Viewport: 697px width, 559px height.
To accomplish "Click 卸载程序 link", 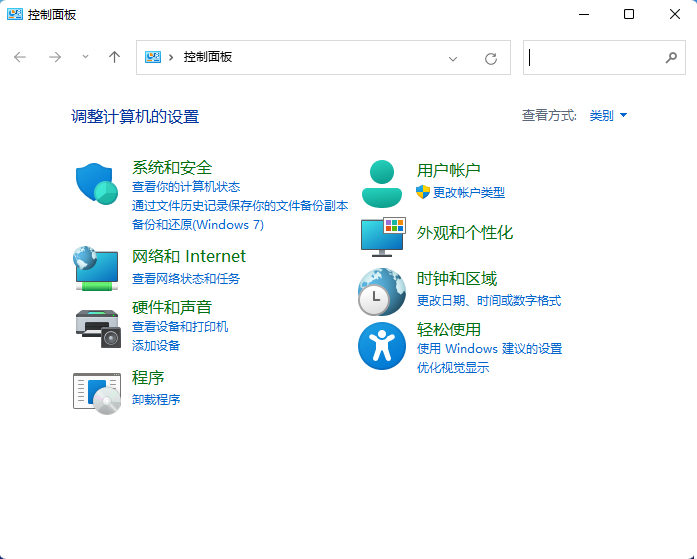I will (156, 399).
